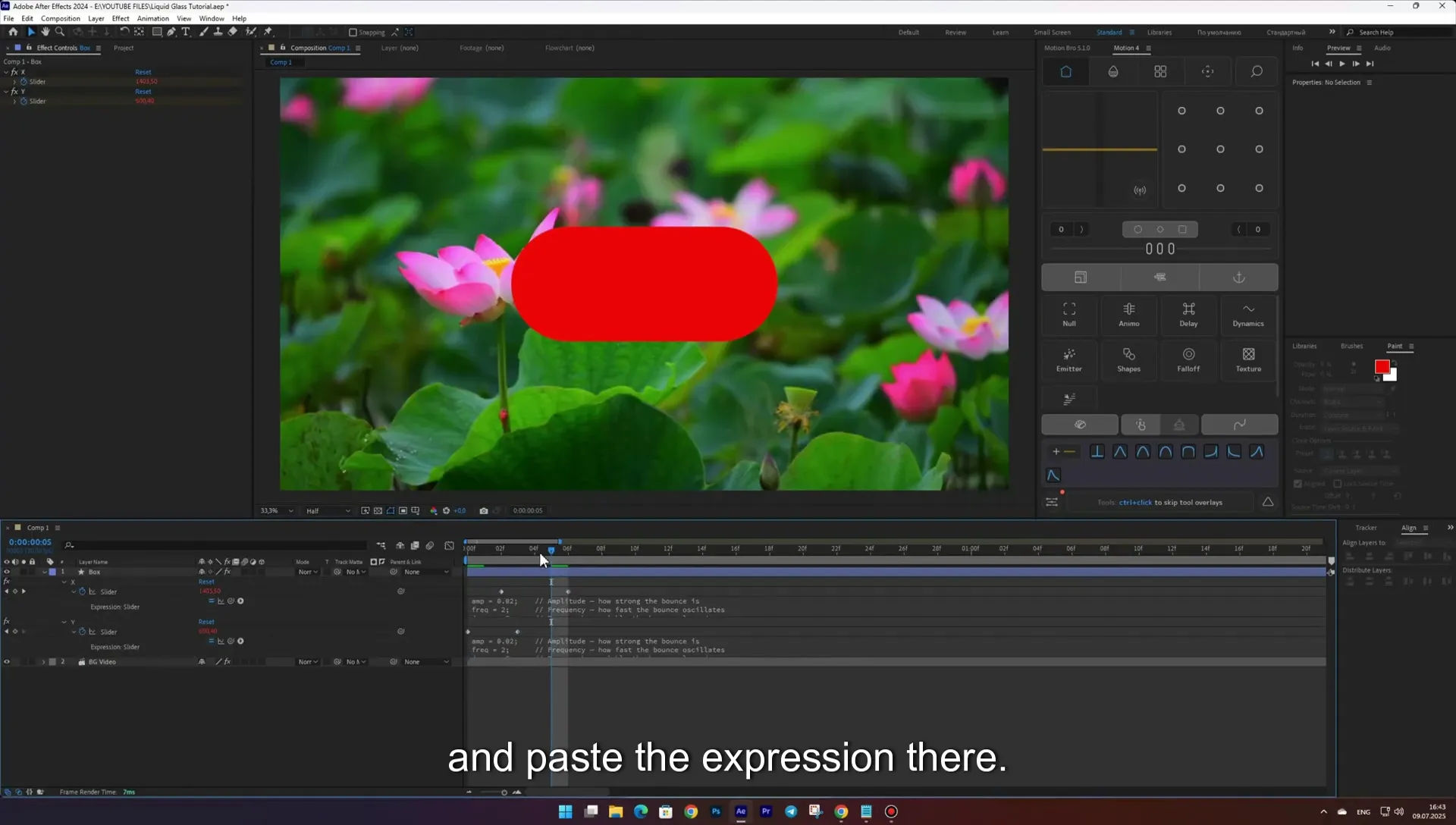Toggle the X effect fx switch in Effect Controls
Viewport: 1456px width, 825px height.
coord(14,72)
